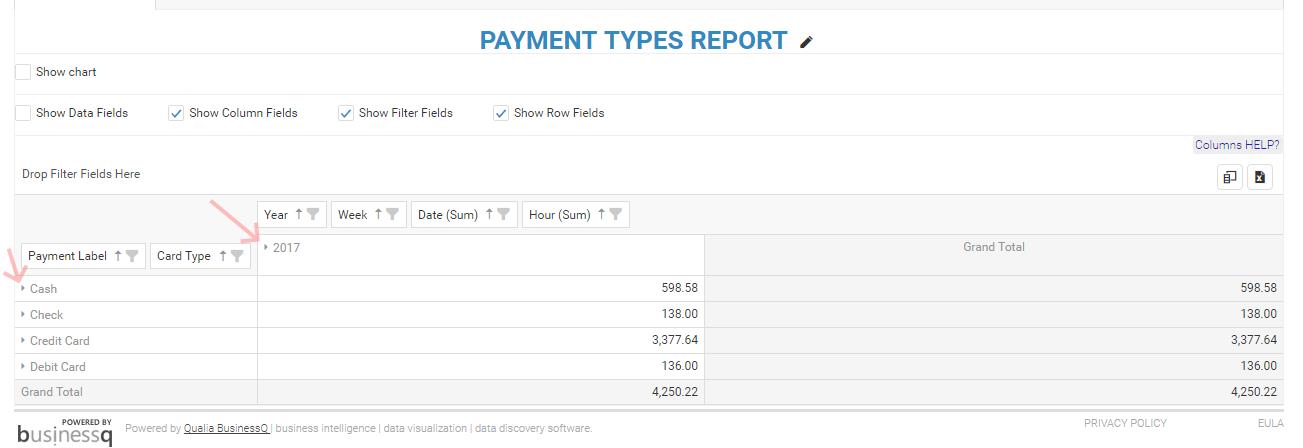This screenshot has height=448, width=1303.
Task: Open the Week field filter funnel
Action: (393, 214)
